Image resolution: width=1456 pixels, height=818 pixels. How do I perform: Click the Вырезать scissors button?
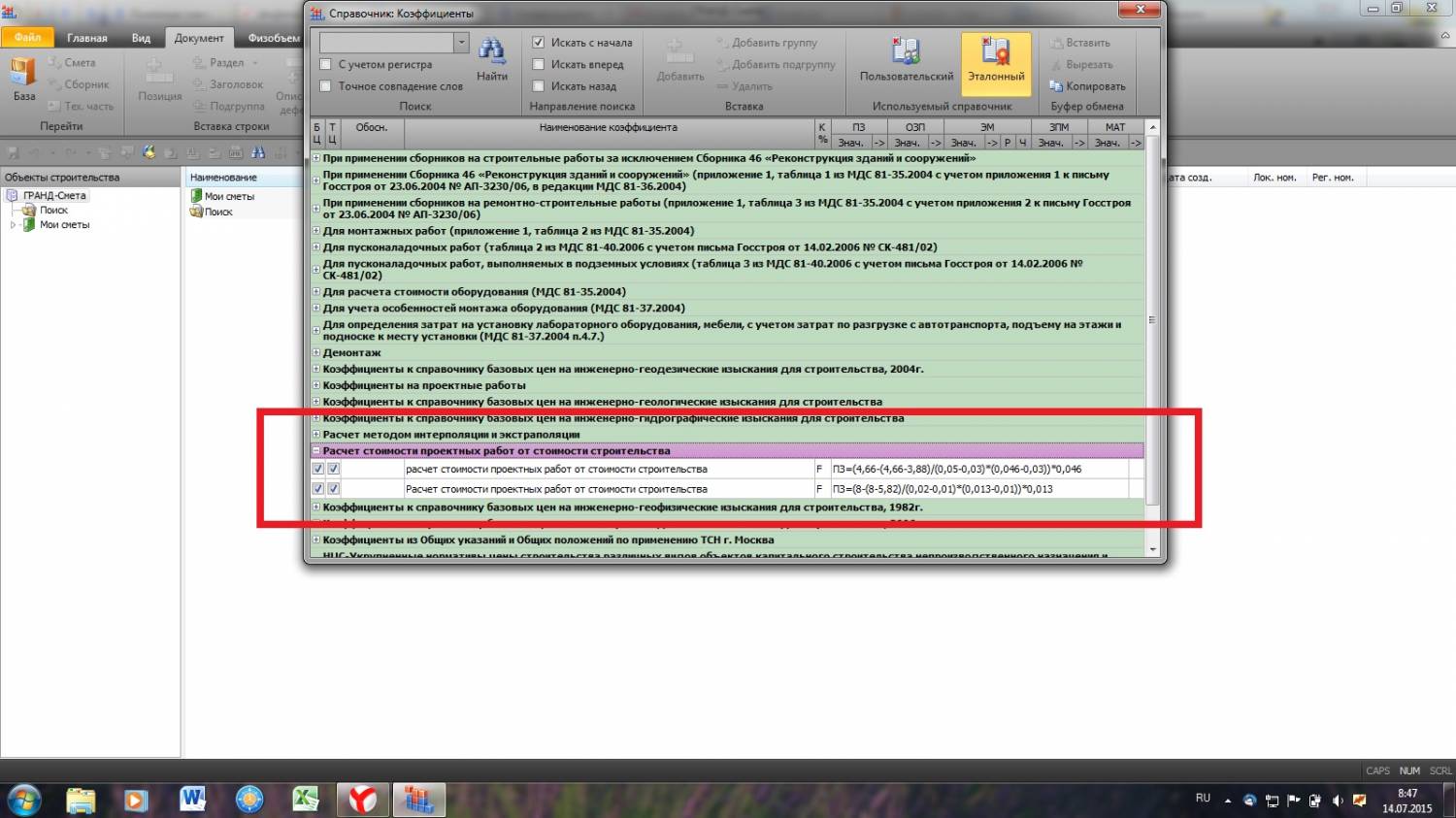1081,65
